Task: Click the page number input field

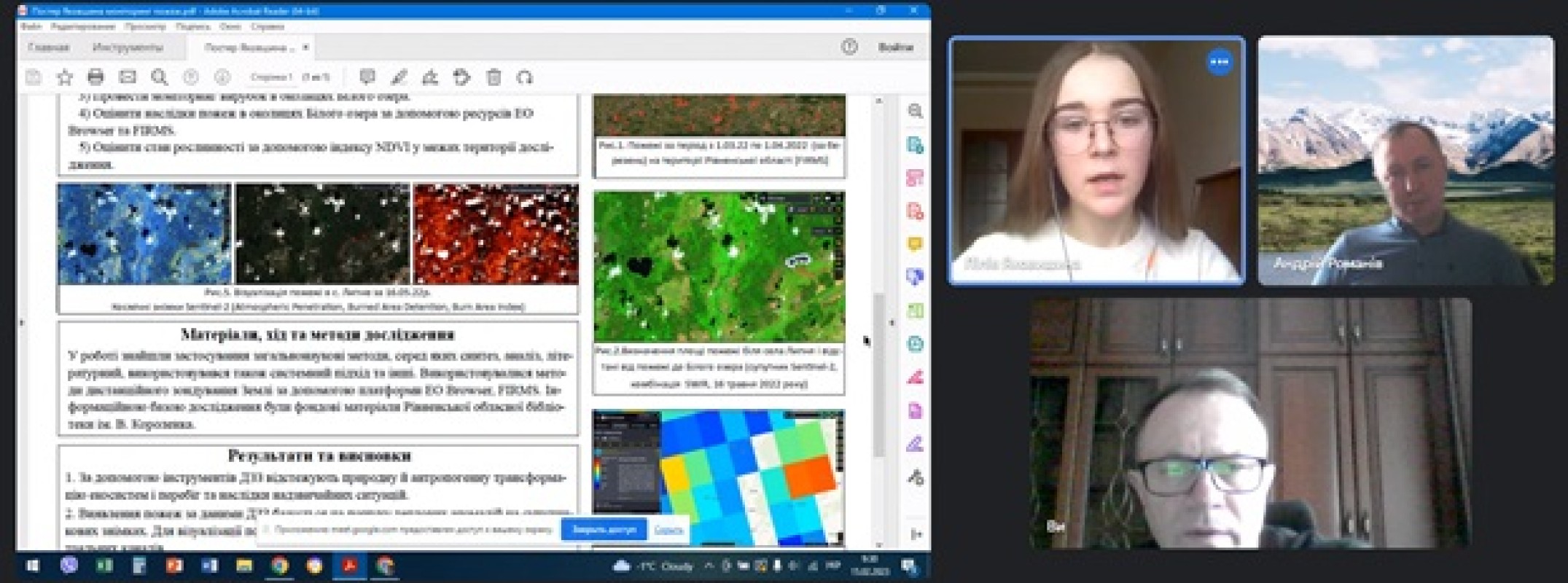Action: [x=271, y=77]
